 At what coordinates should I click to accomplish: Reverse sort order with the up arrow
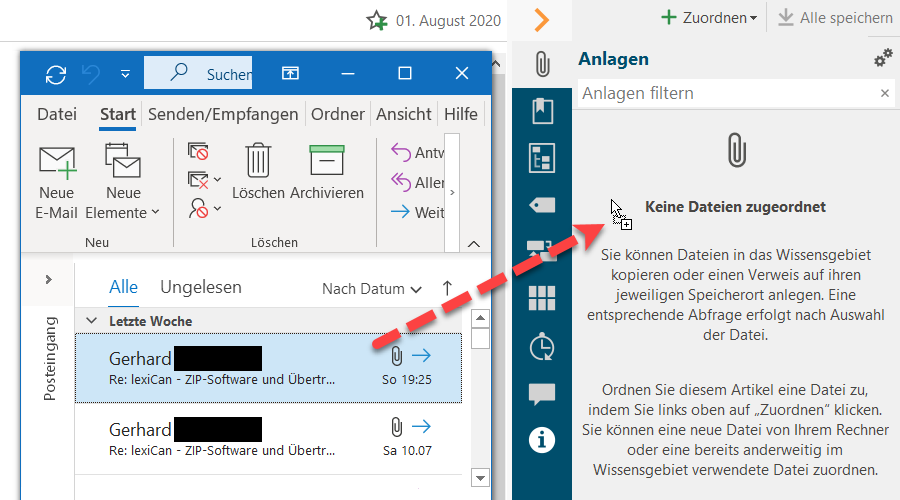447,288
